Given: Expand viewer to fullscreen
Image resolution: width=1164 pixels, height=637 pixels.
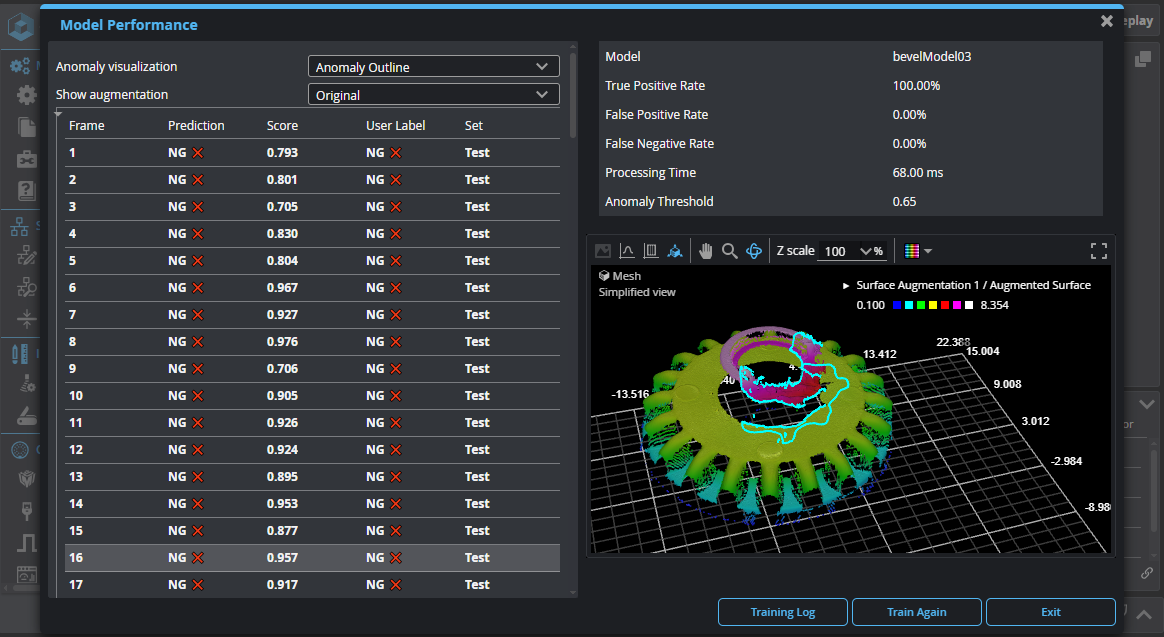Looking at the screenshot, I should click(1098, 251).
